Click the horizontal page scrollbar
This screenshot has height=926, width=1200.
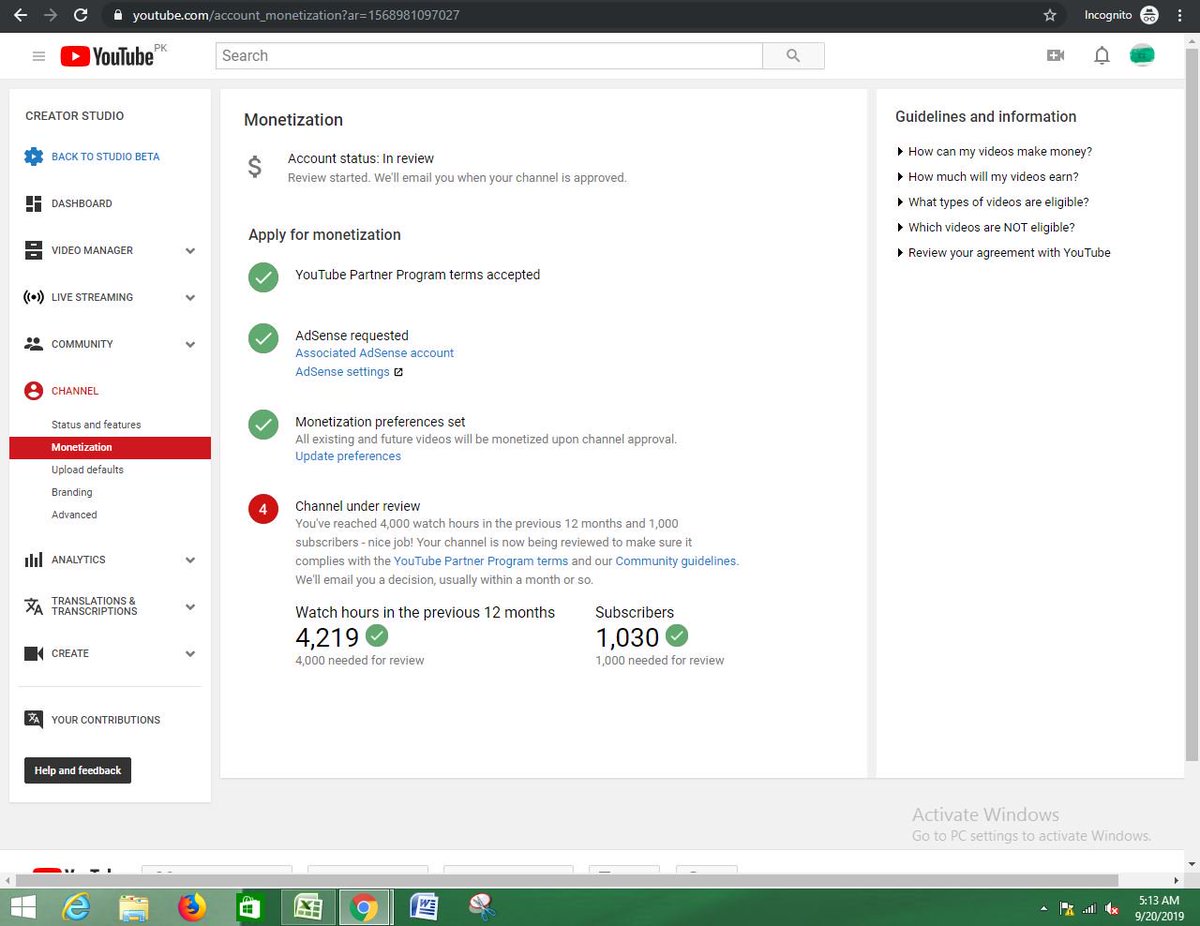coord(567,880)
